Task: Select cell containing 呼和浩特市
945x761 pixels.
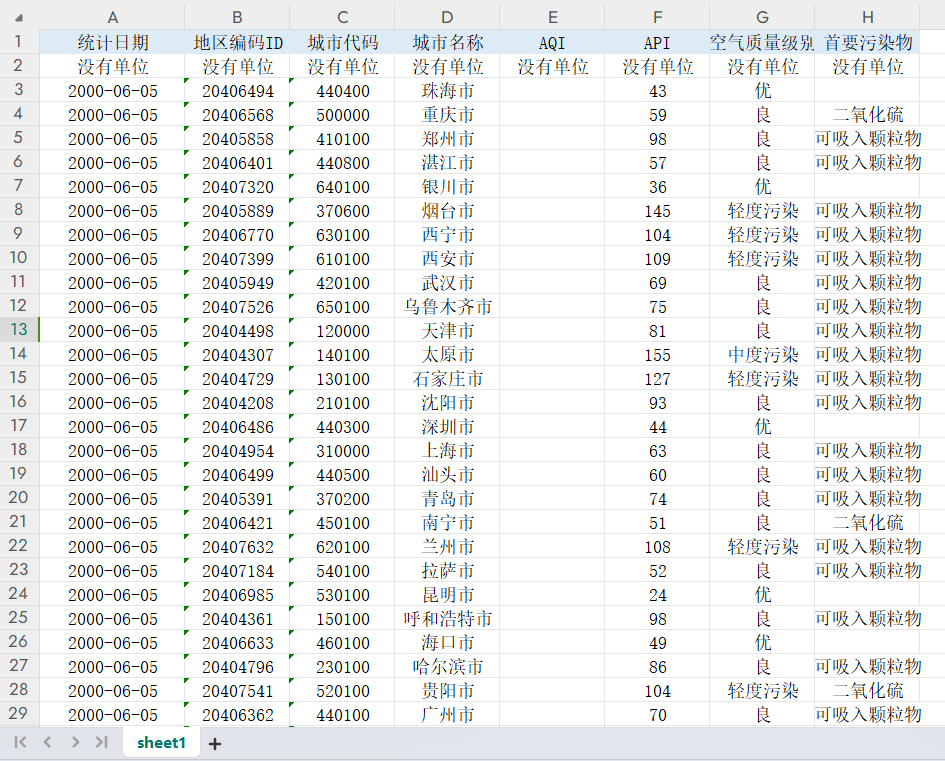Action: point(447,618)
